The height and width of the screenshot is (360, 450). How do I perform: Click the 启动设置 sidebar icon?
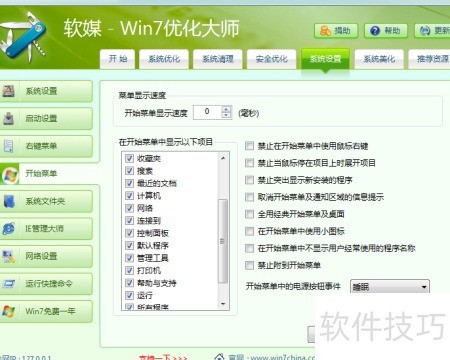click(8, 118)
